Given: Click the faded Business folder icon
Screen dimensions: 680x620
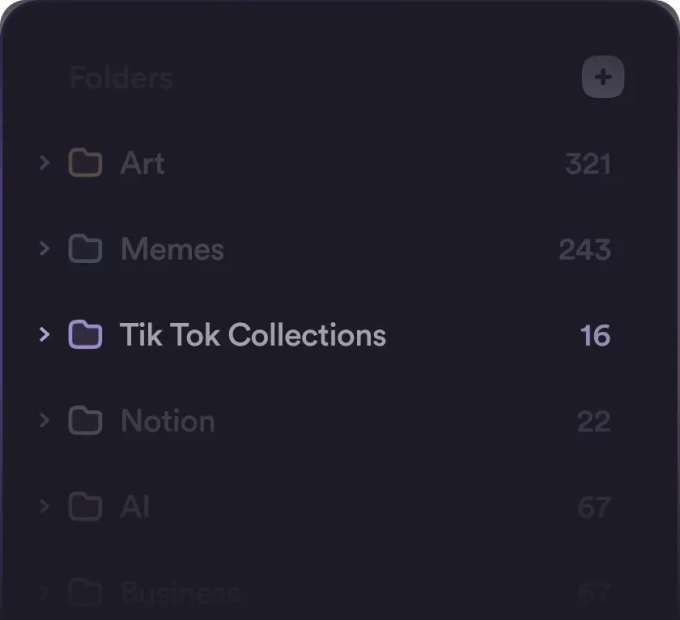Looking at the screenshot, I should tap(85, 592).
